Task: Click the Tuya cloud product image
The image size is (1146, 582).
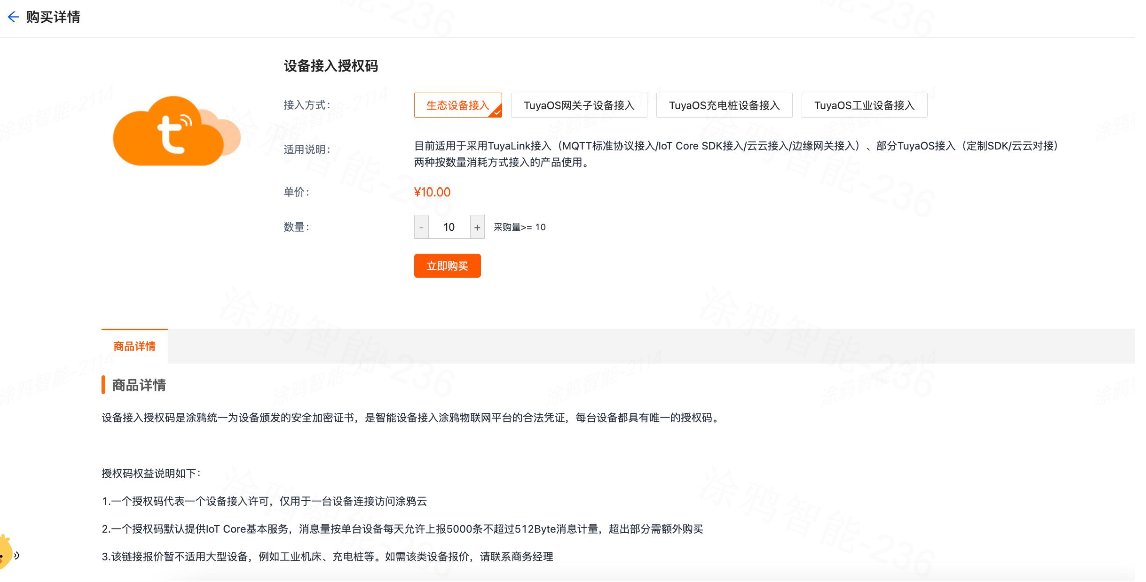Action: tap(177, 132)
